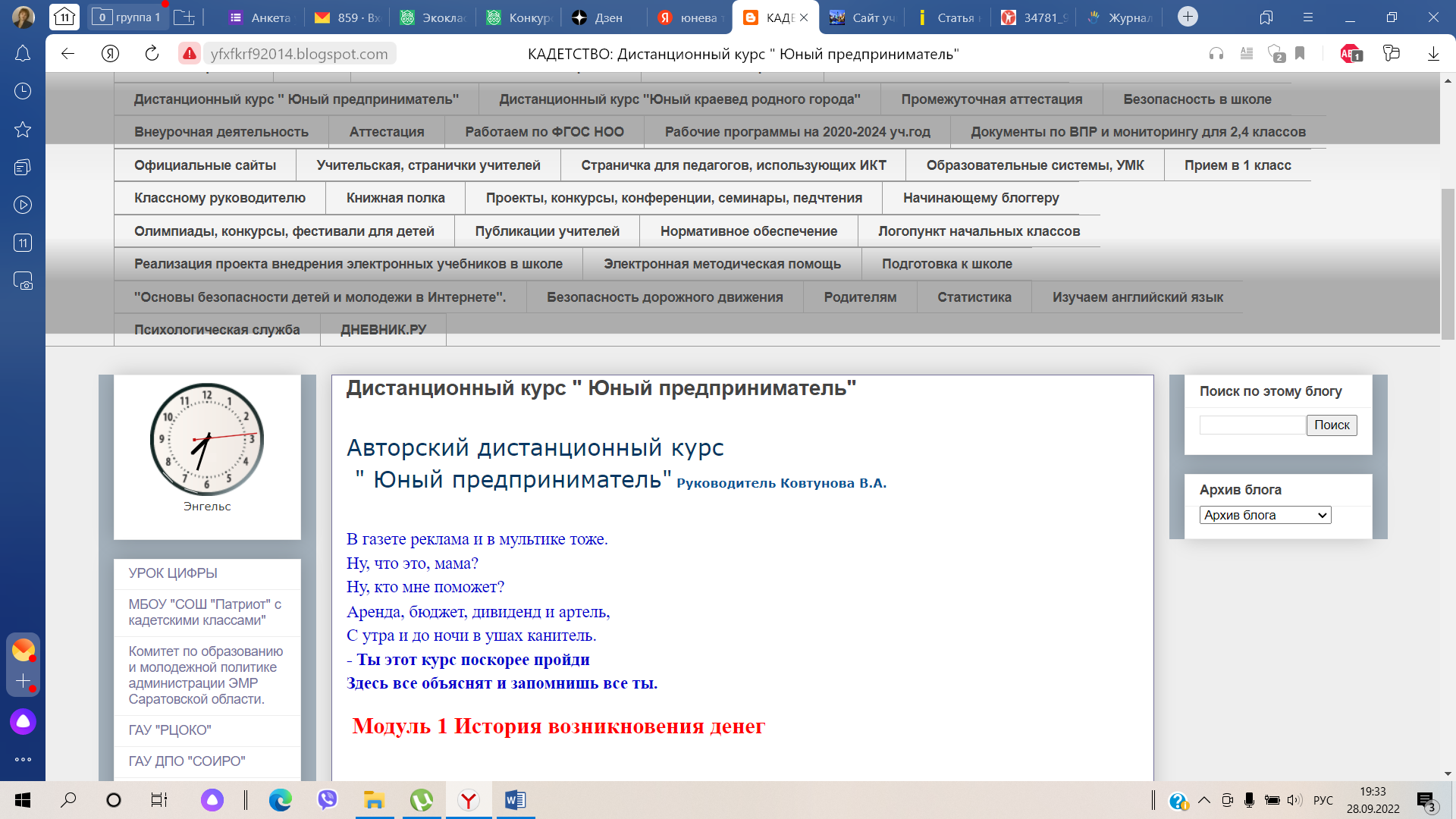This screenshot has width=1456, height=819.
Task: Expand the Архив блога dropdown
Action: (x=1265, y=515)
